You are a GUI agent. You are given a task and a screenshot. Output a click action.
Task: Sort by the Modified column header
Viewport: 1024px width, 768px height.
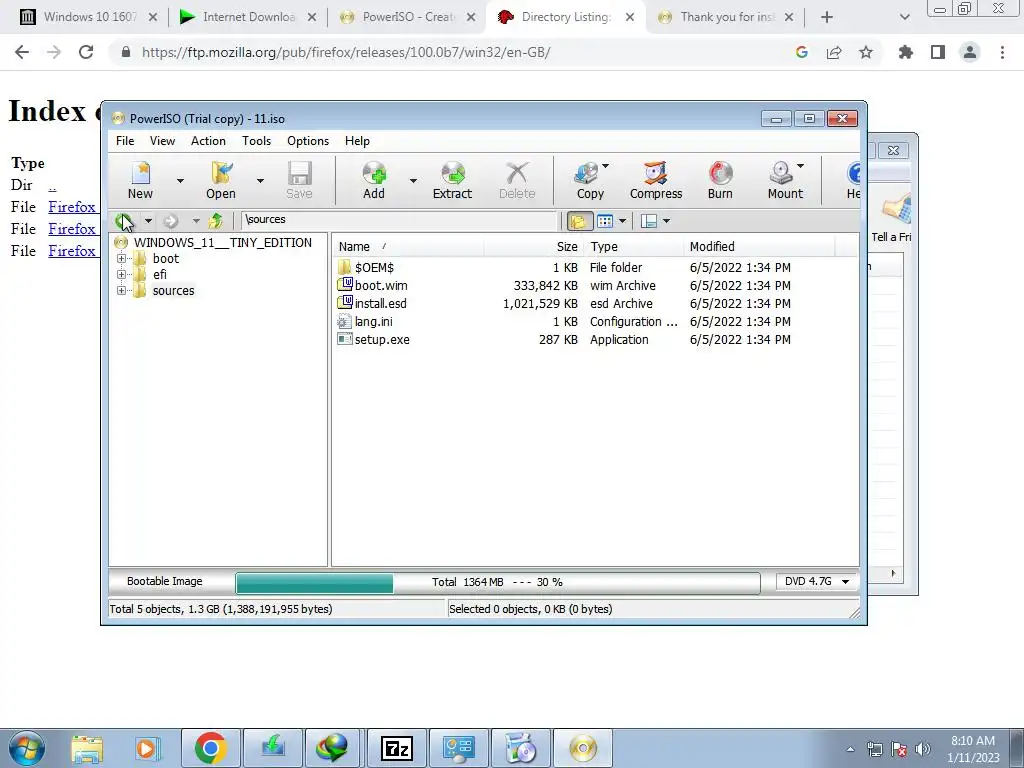[759, 246]
